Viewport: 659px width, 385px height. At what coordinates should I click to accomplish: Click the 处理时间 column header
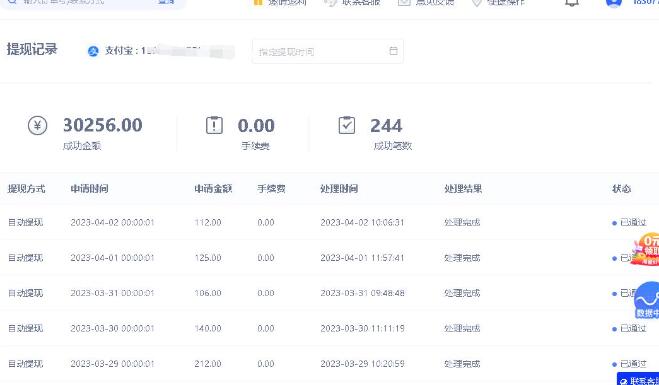tap(339, 189)
